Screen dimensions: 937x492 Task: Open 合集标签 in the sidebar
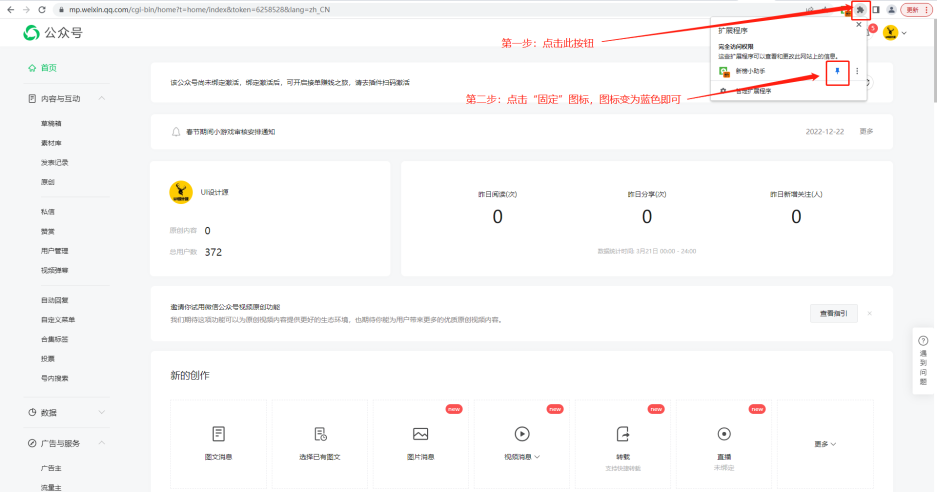point(54,340)
